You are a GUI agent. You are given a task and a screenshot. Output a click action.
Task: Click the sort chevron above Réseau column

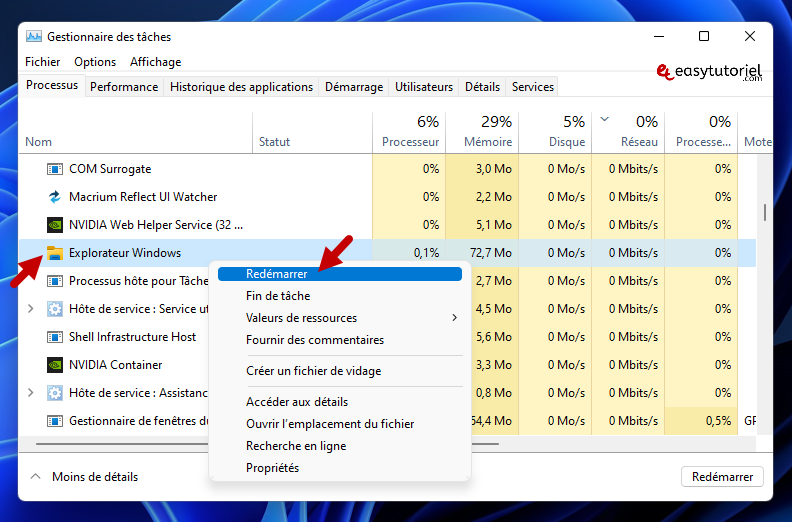click(x=605, y=119)
